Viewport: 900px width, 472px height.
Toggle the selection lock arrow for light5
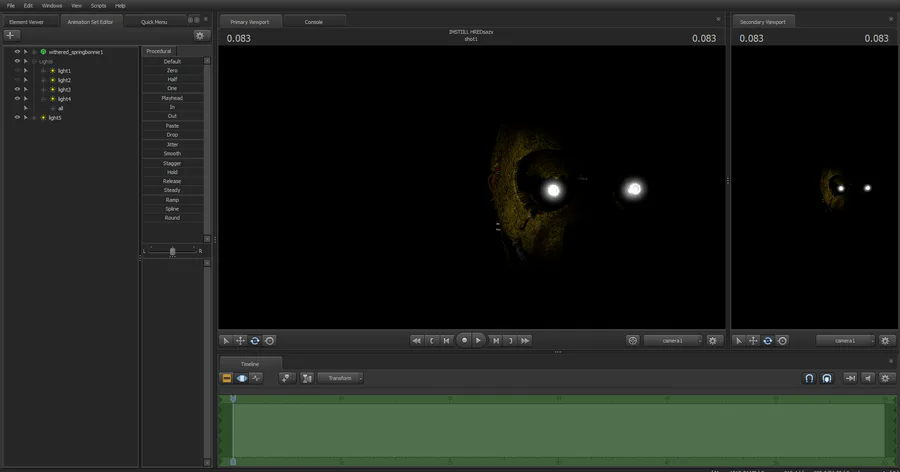25,117
